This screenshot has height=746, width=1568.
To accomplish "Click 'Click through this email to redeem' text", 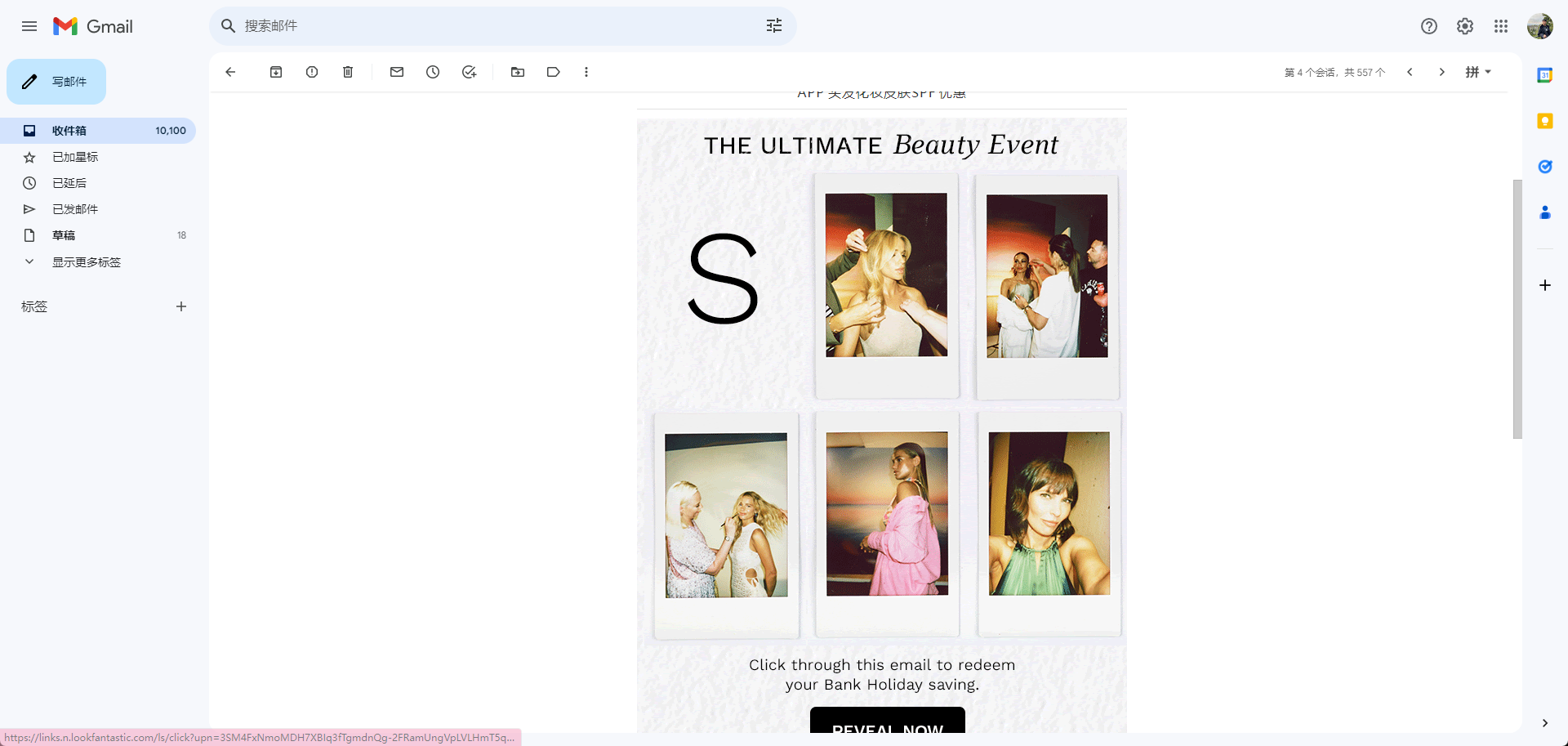I will coord(882,665).
